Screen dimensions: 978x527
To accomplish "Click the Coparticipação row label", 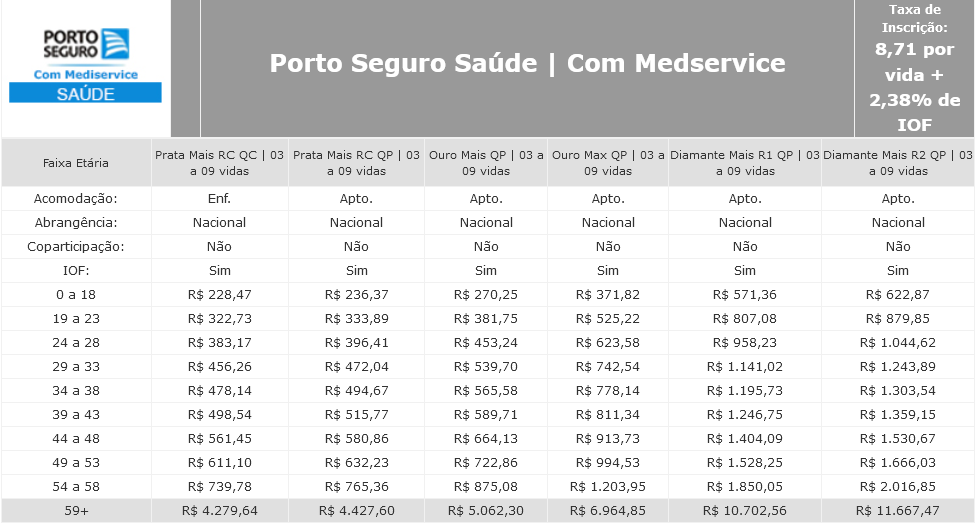I will 76,247.
